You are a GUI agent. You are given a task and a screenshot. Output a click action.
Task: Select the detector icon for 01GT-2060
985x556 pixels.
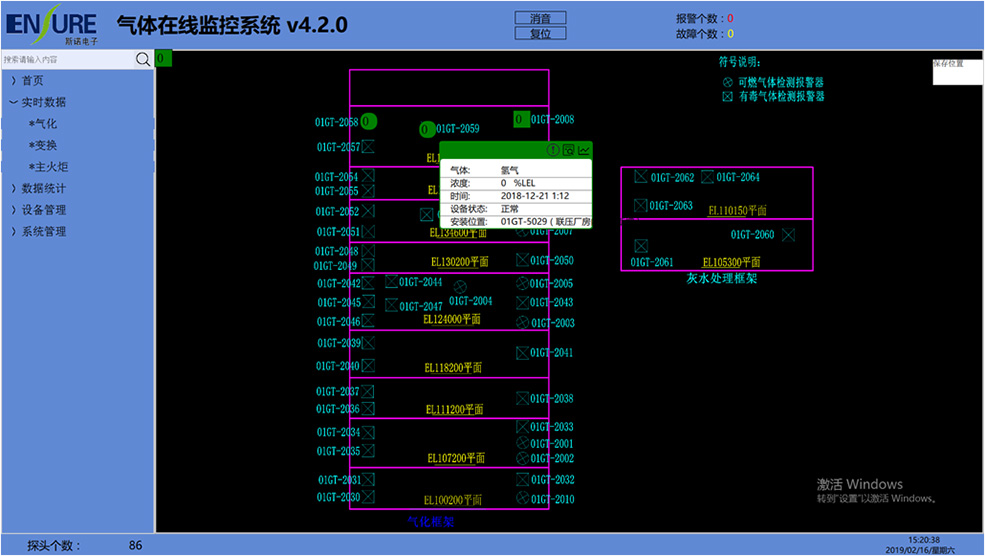788,235
